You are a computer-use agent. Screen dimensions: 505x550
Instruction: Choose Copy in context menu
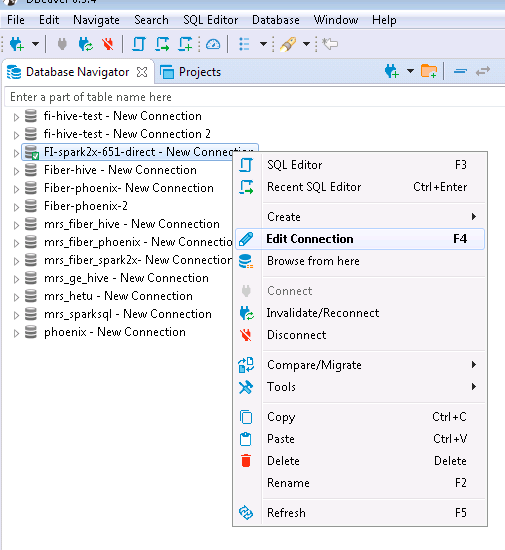360,417
